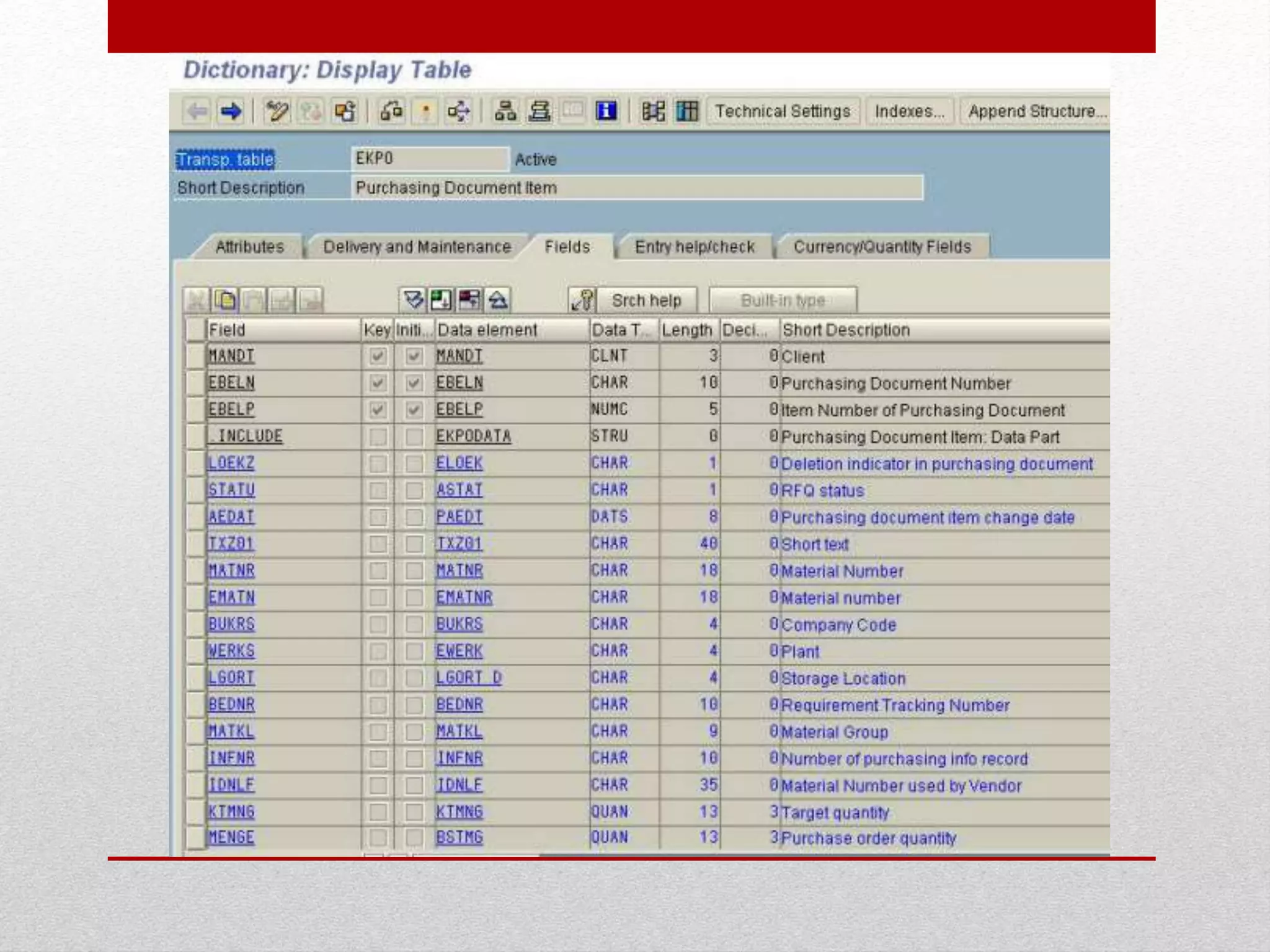Click the Indexes... button
1270x952 pixels.
(909, 112)
